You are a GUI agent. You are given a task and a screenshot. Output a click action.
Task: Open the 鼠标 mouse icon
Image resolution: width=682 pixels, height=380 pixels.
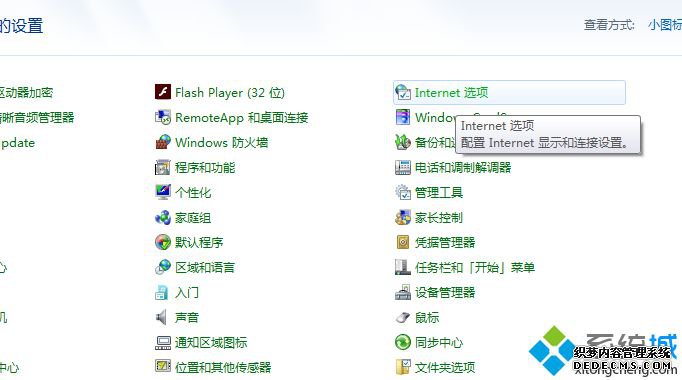(403, 317)
